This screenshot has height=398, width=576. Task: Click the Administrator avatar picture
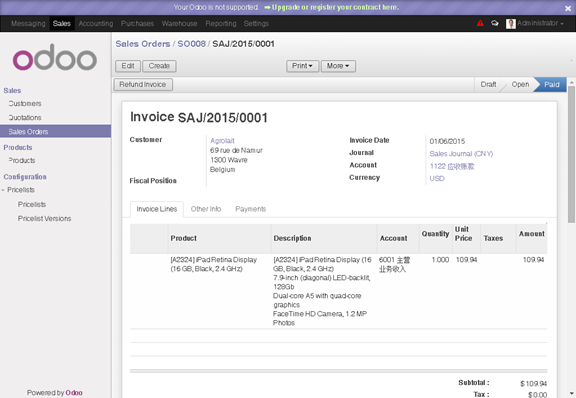coord(510,24)
